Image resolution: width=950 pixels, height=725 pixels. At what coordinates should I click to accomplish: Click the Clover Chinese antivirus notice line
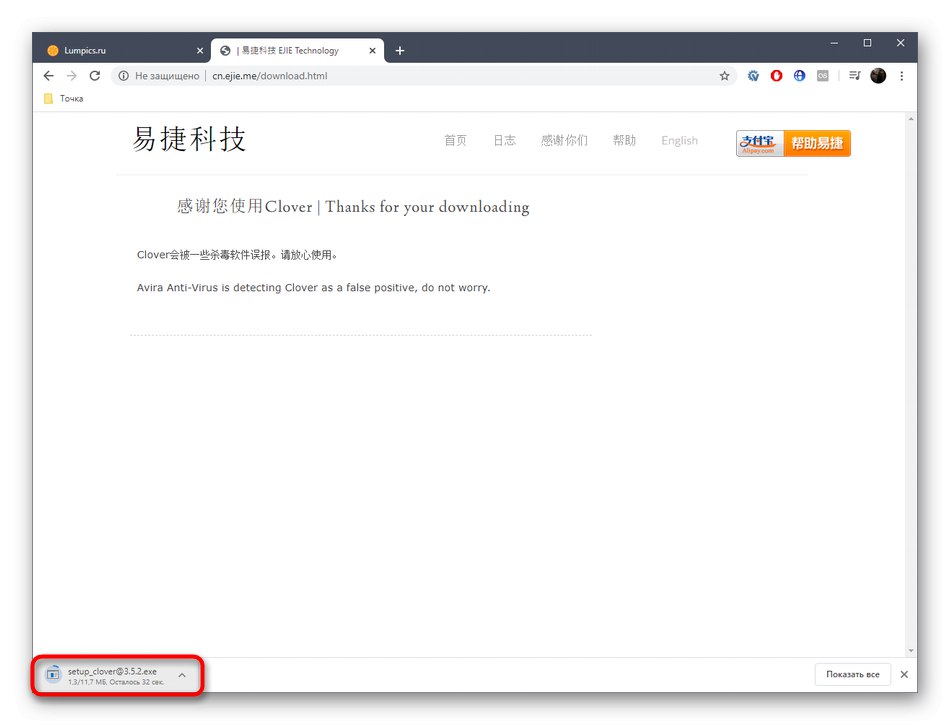coord(236,255)
